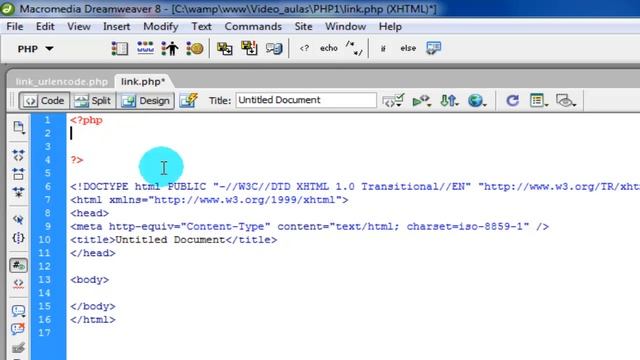Toggle line numbers in coding toolbar
The width and height of the screenshot is (640, 360).
[18, 265]
